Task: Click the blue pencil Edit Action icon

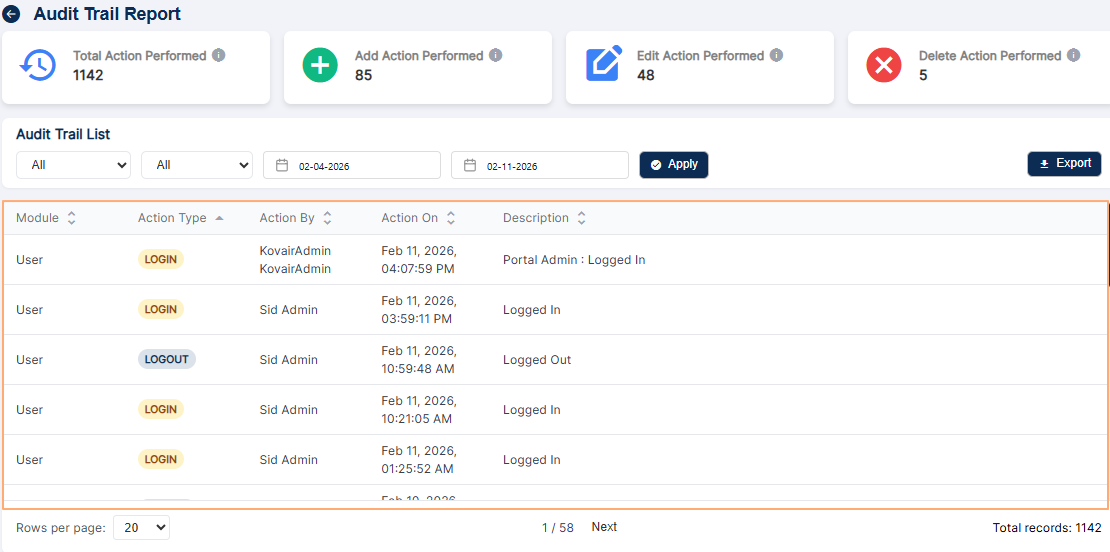Action: pyautogui.click(x=603, y=65)
